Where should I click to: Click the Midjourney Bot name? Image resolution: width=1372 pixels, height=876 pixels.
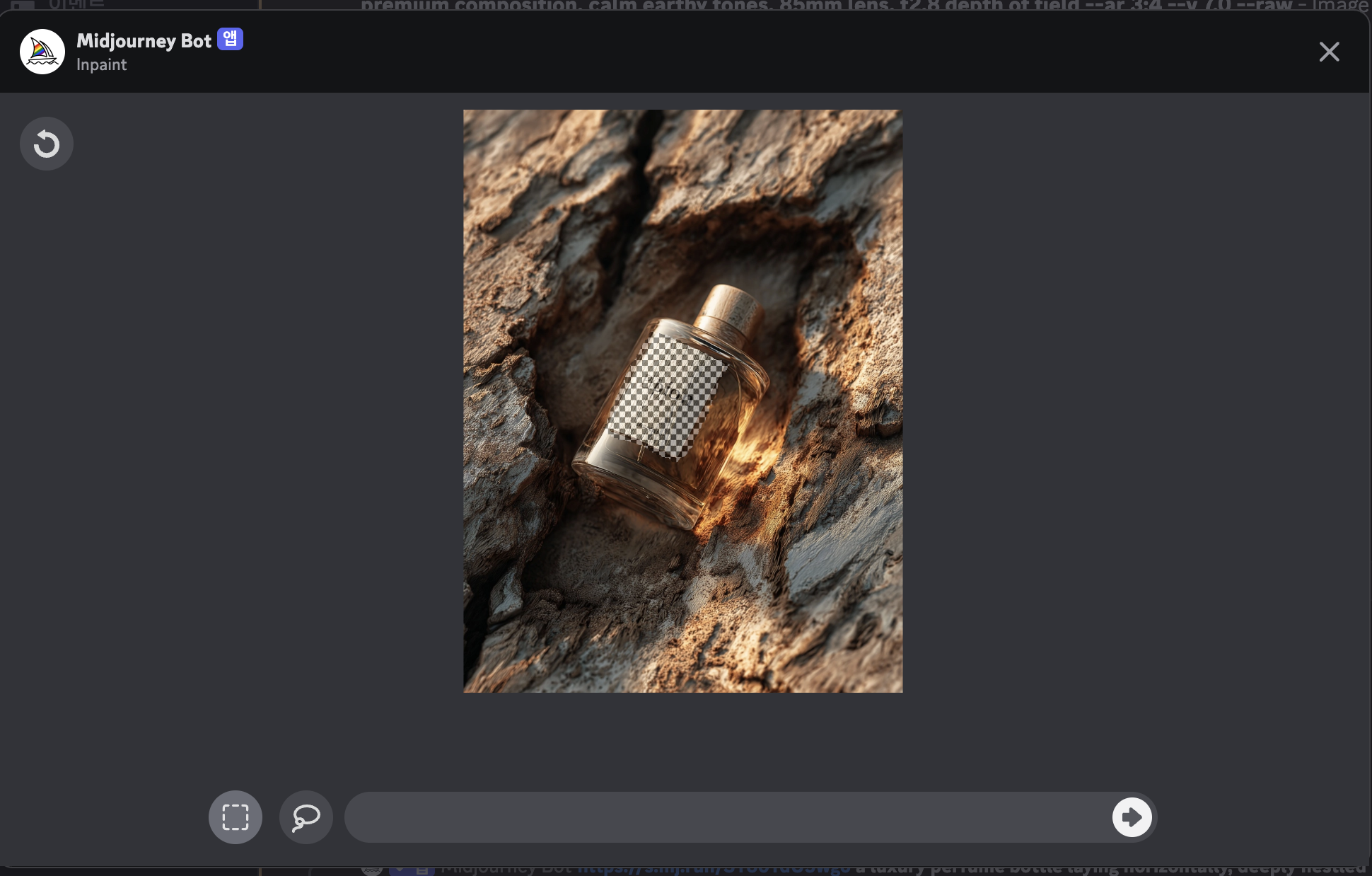tap(144, 41)
